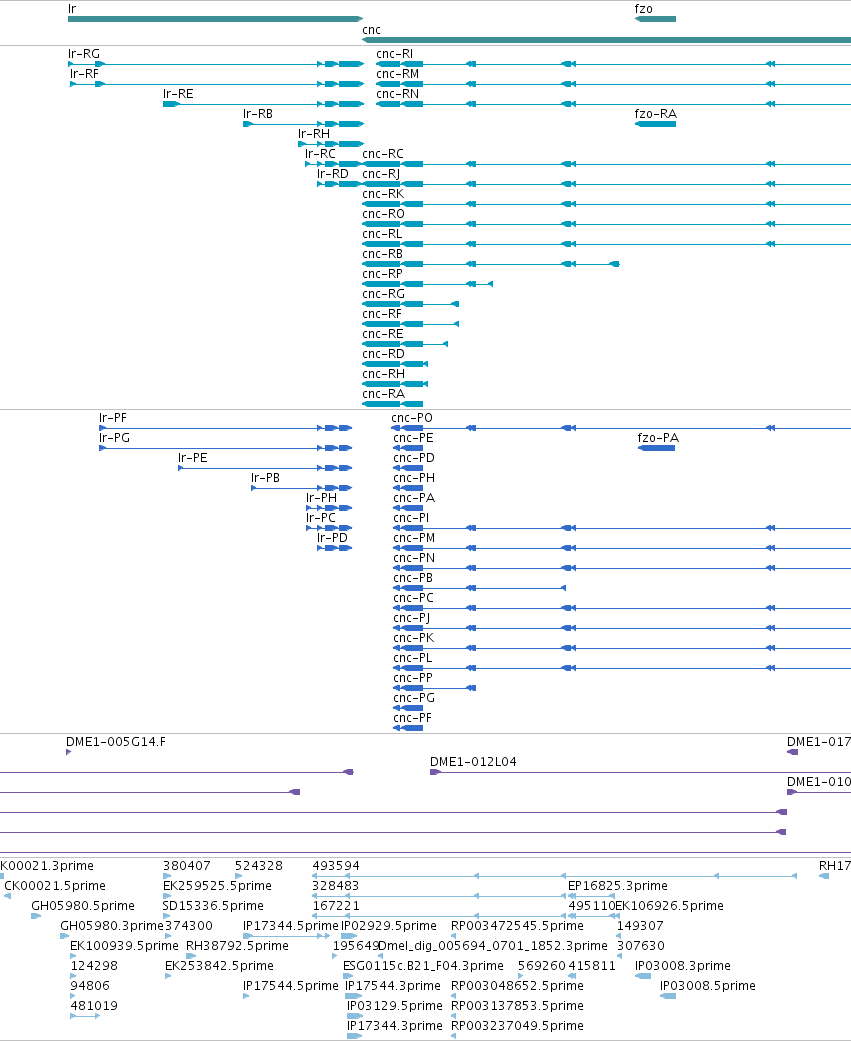This screenshot has height=1041, width=851.
Task: Select protein cnc-PI
Action: [x=622, y=528]
